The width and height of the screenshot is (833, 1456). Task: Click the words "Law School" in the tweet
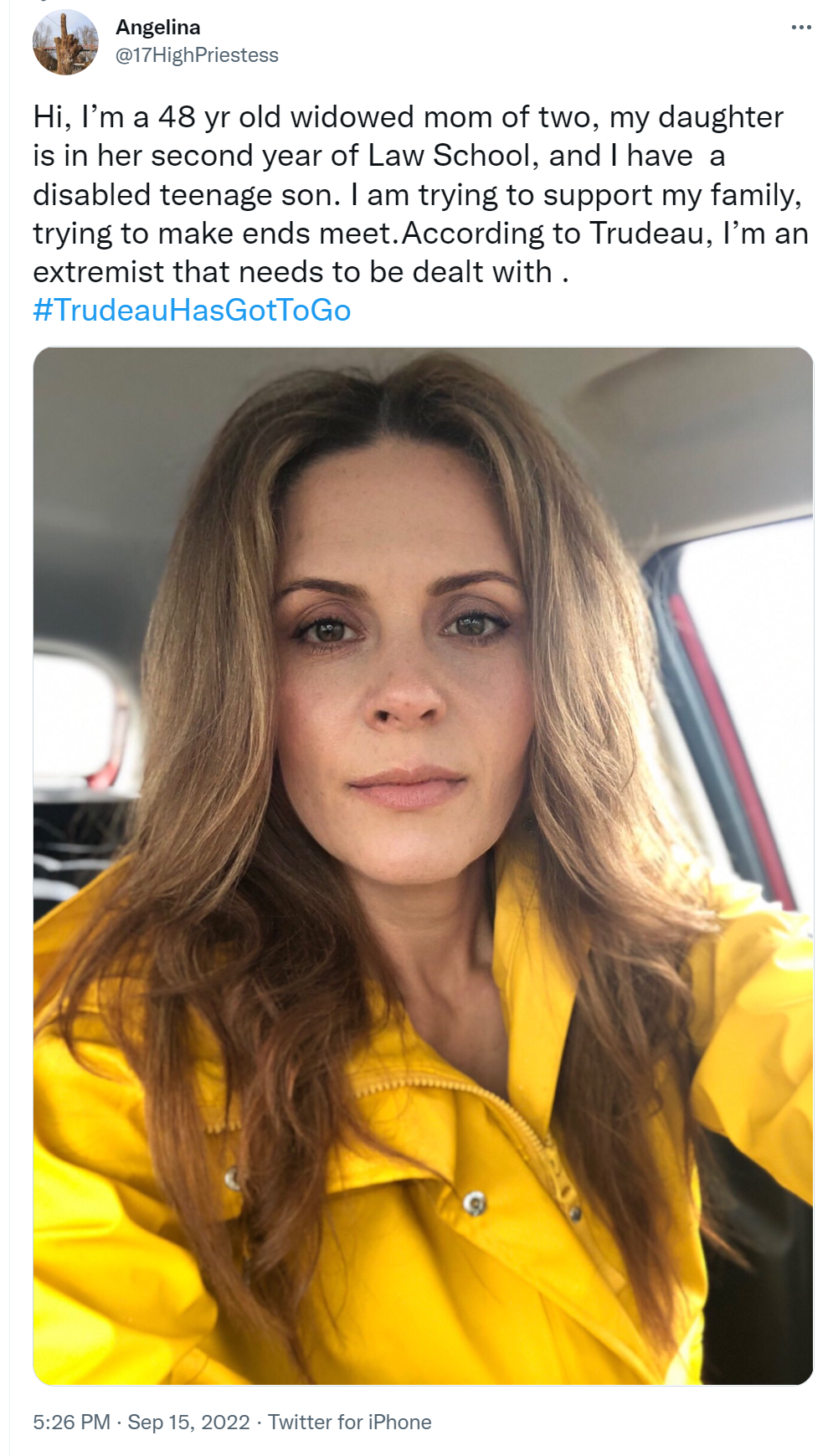point(454,156)
